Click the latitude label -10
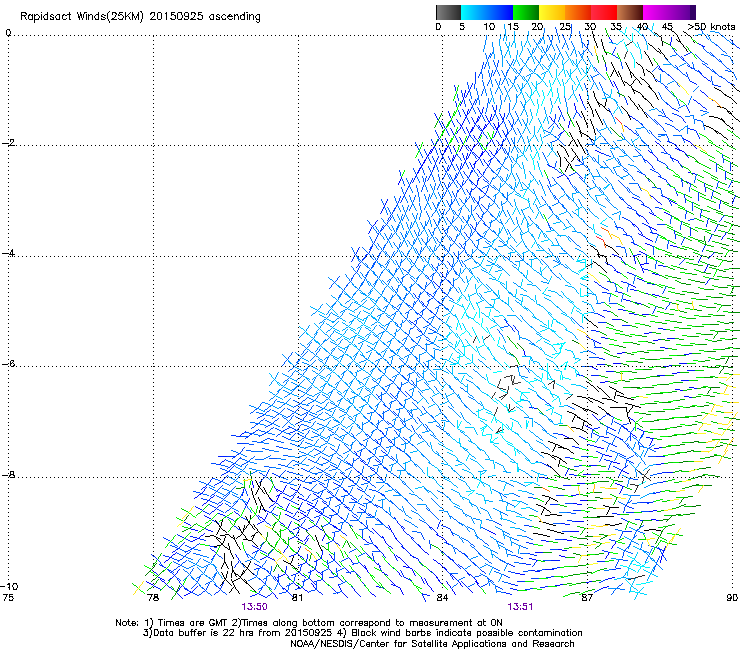The image size is (740, 650). click(x=9, y=587)
